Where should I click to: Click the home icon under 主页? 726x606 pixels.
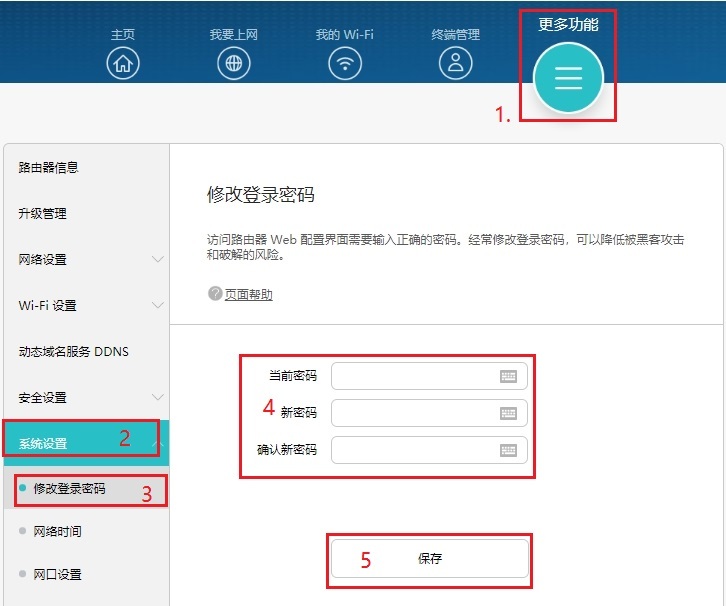click(x=123, y=64)
